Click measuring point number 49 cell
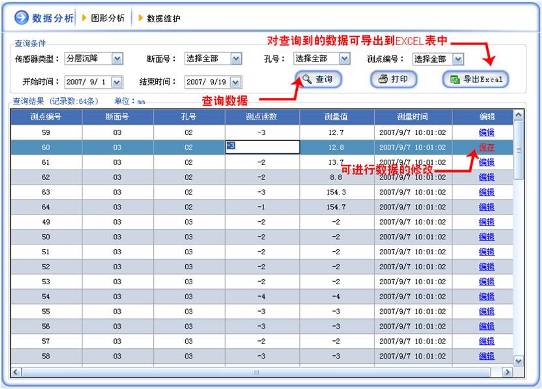The height and width of the screenshot is (389, 542). 46,222
